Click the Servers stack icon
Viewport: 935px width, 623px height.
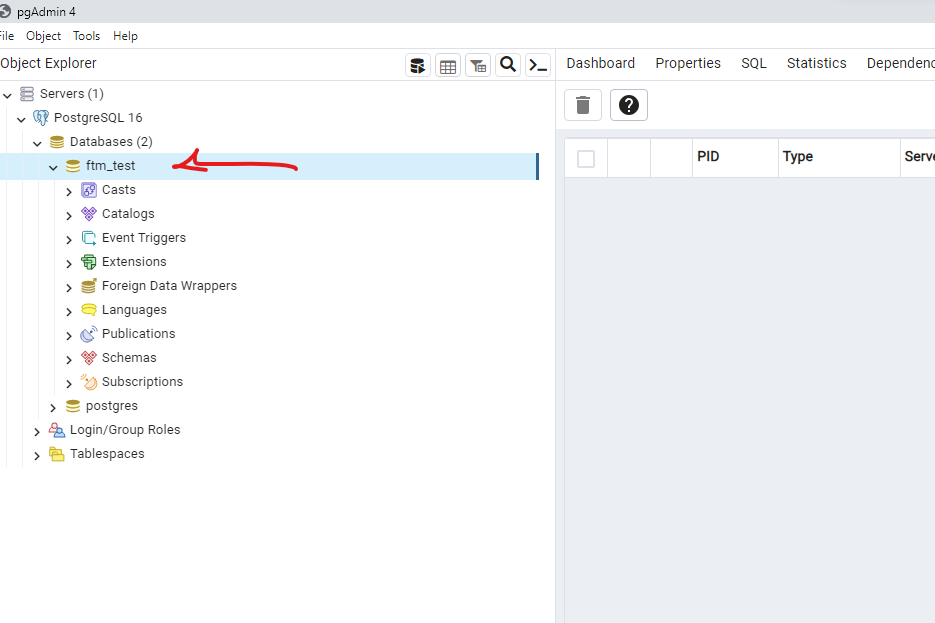[x=27, y=94]
